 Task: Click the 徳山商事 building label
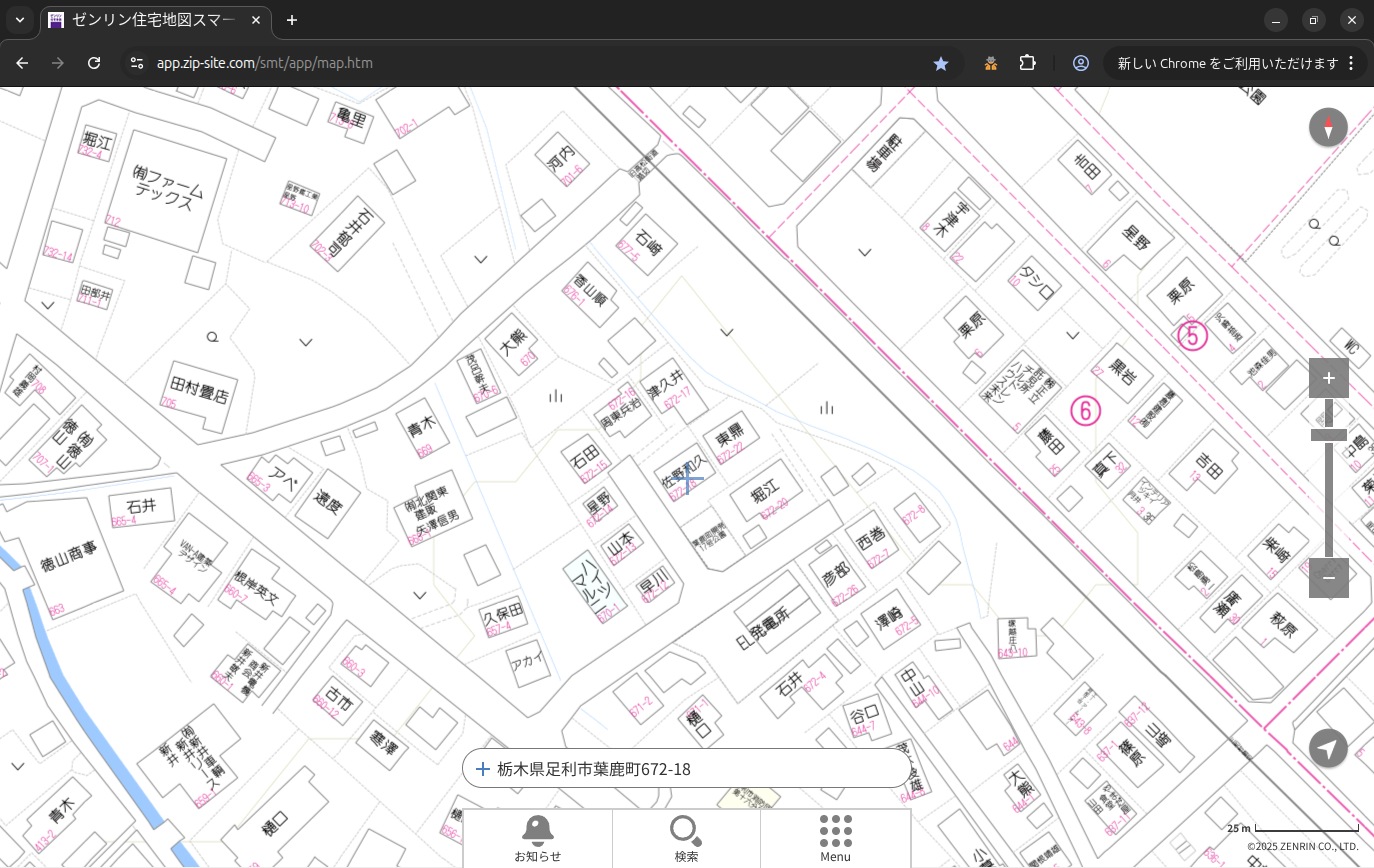click(69, 555)
